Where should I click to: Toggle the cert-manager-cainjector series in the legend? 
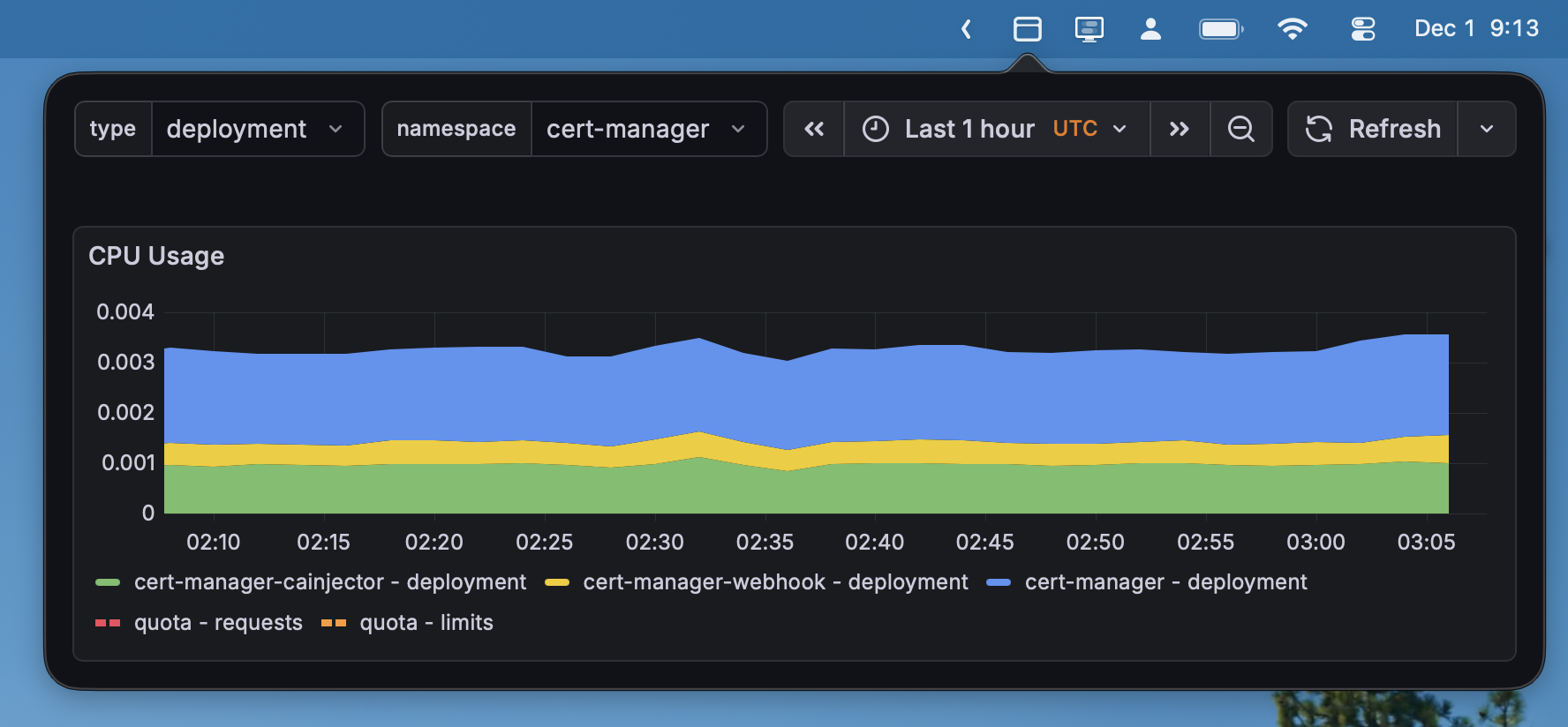click(x=330, y=582)
